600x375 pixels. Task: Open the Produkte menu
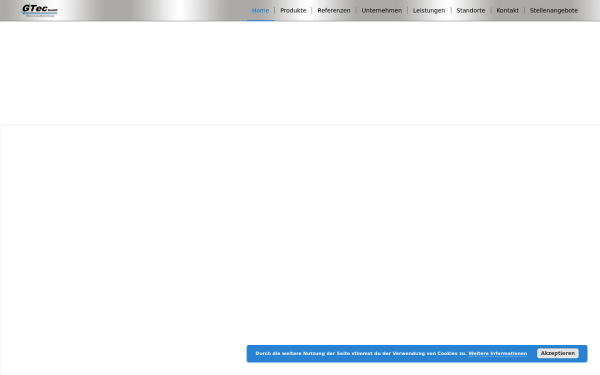293,10
